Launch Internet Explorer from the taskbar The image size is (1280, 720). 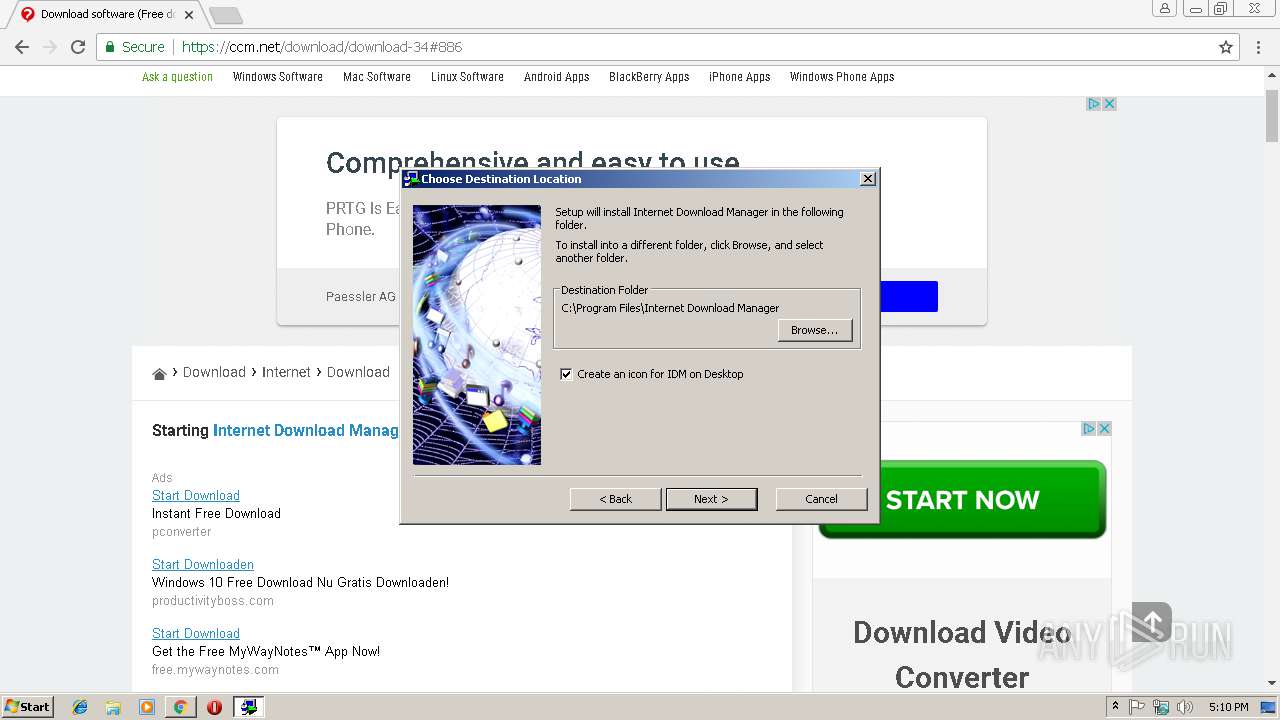(80, 707)
